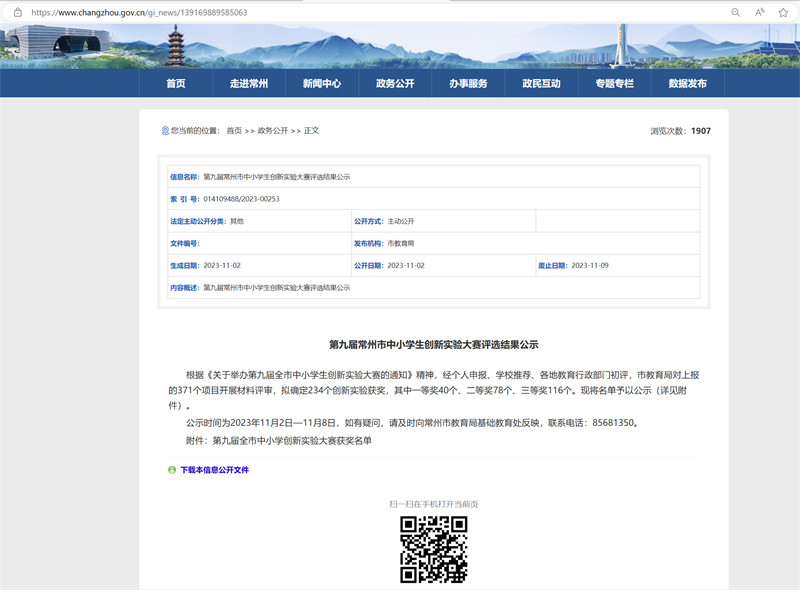Click 正文 in breadcrumb trail
This screenshot has height=590, width=800.
311,131
